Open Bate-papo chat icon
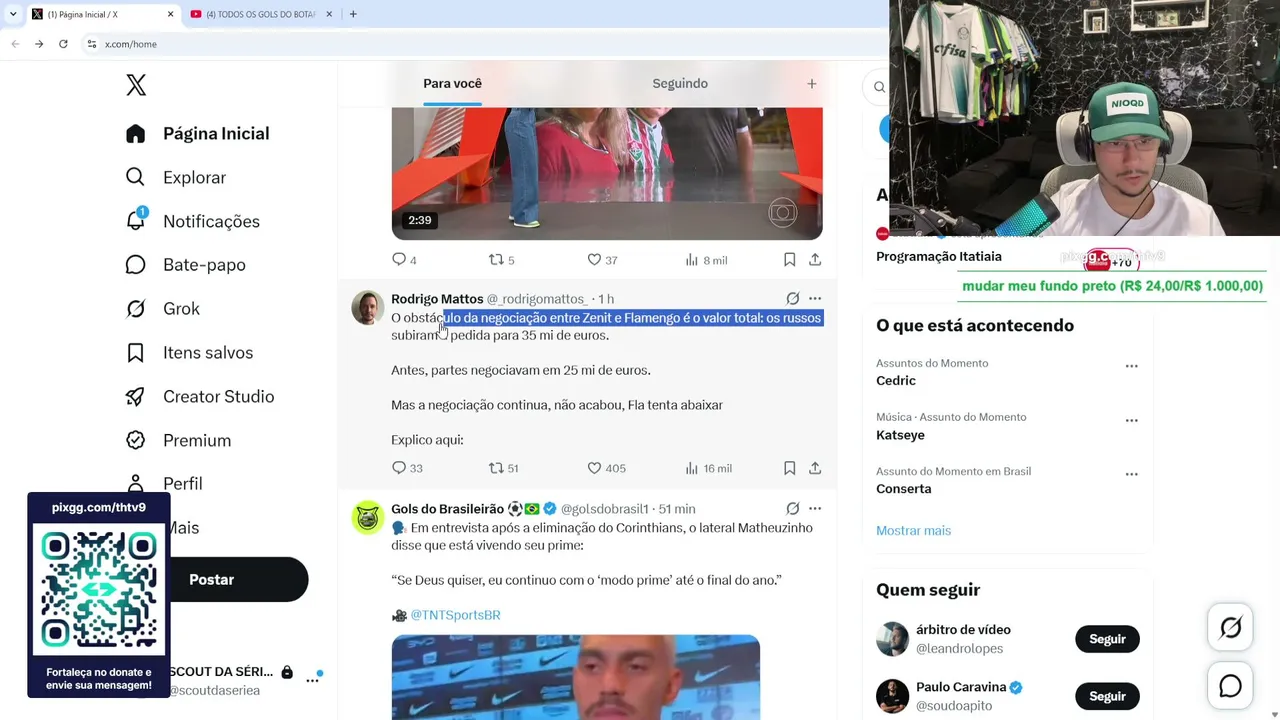This screenshot has width=1280, height=720. coord(136,265)
